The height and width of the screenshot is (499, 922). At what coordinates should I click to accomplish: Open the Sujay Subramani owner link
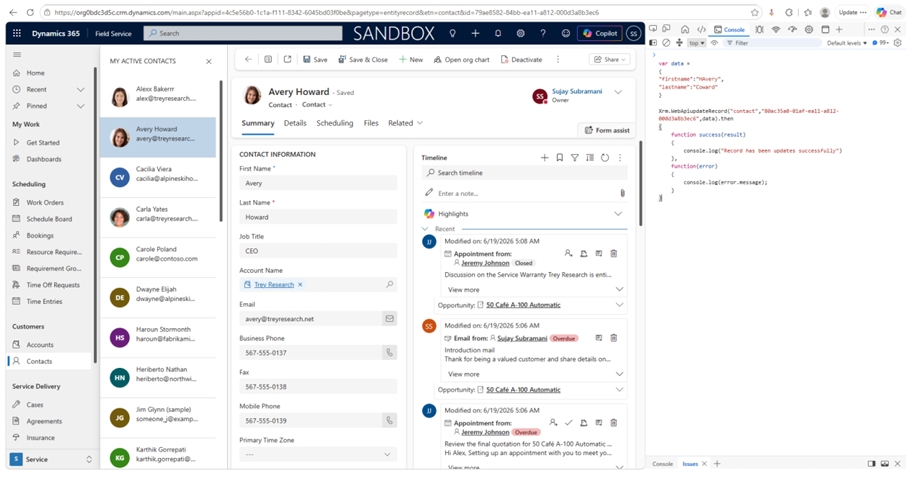[577, 92]
